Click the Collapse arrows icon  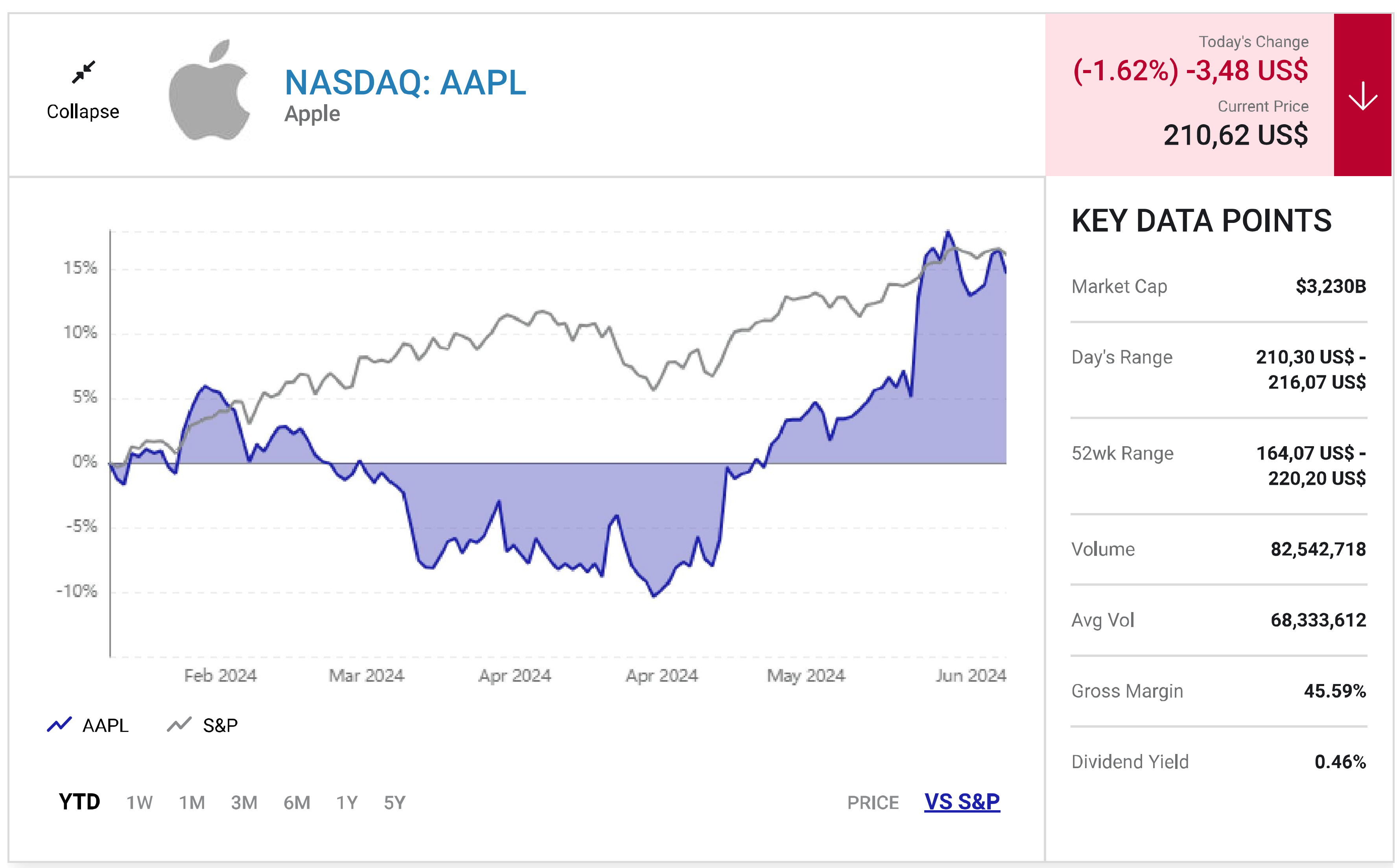tap(84, 72)
